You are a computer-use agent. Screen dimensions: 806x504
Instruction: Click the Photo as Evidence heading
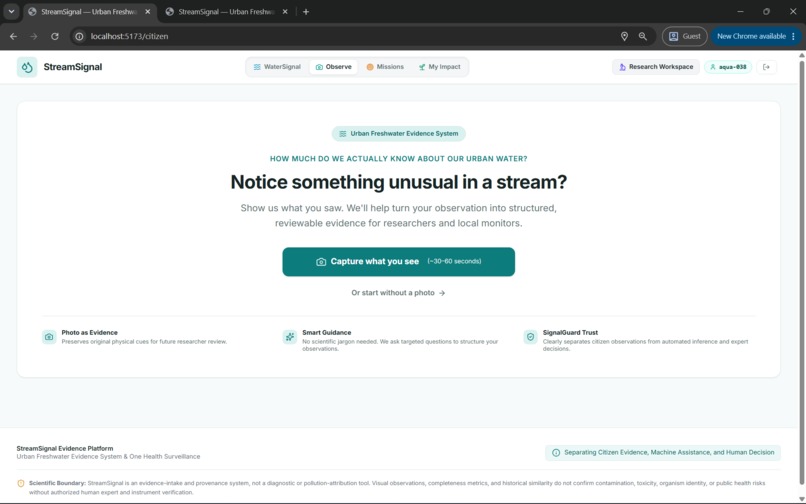89,333
